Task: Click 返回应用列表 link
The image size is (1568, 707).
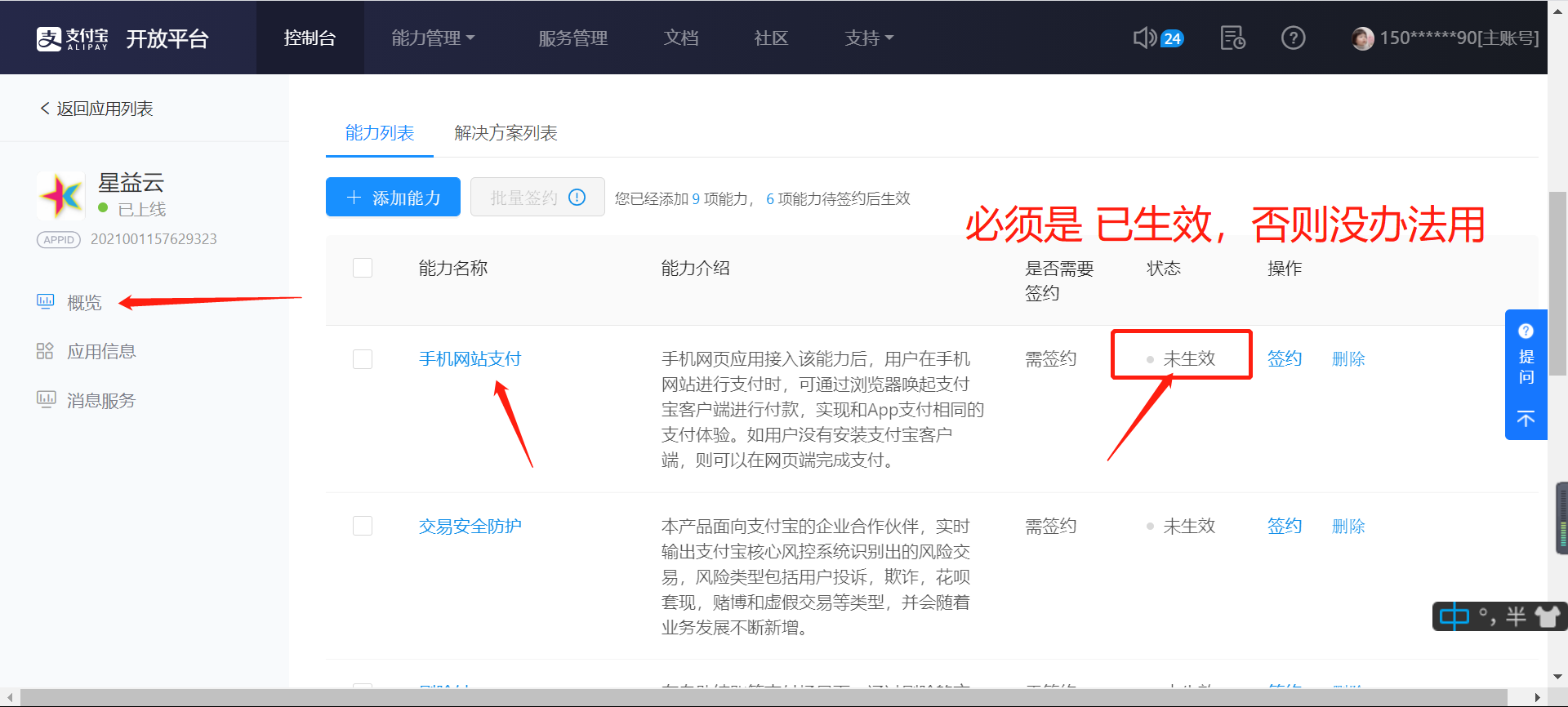Action: click(105, 109)
